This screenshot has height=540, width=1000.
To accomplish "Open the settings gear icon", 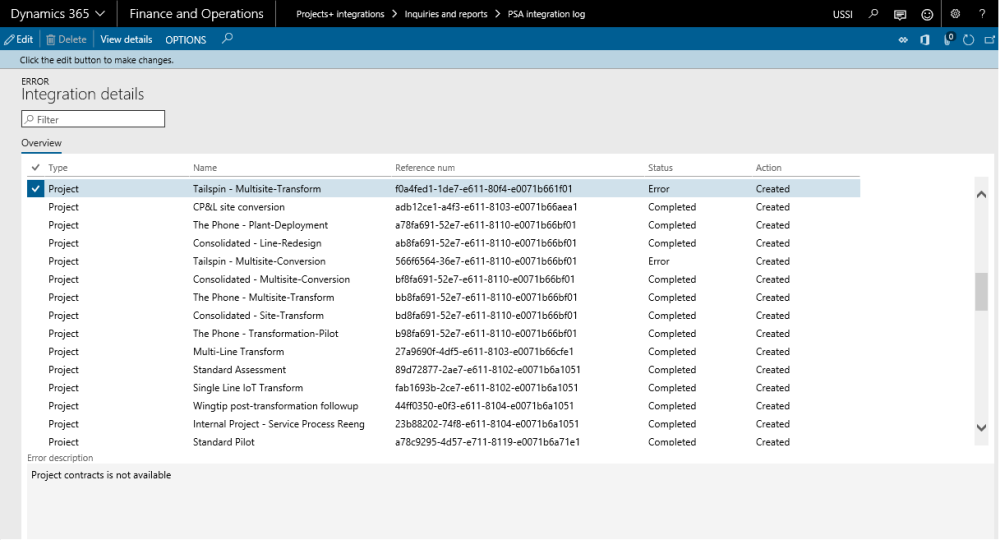I will (955, 13).
